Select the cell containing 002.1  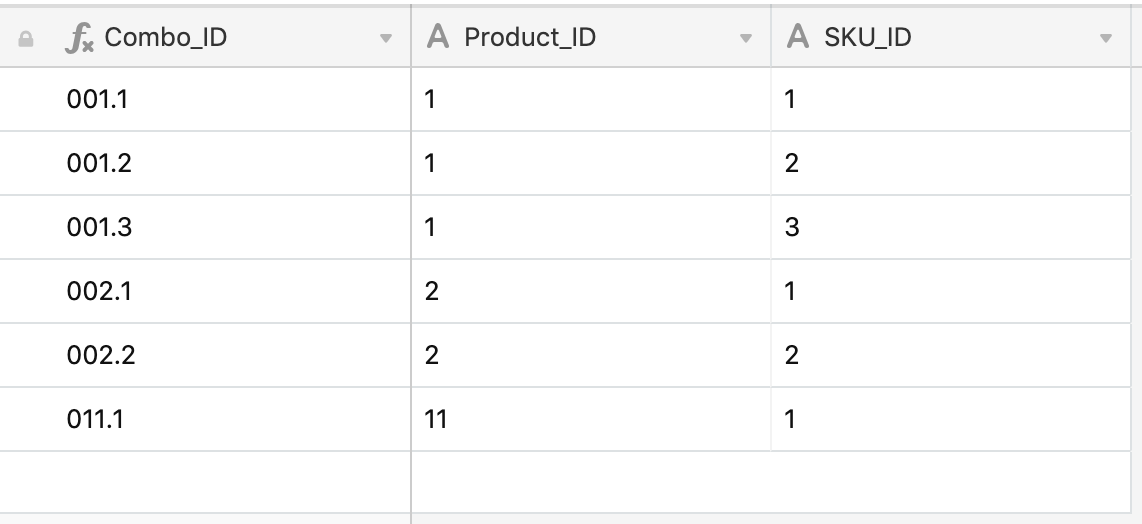pyautogui.click(x=205, y=292)
